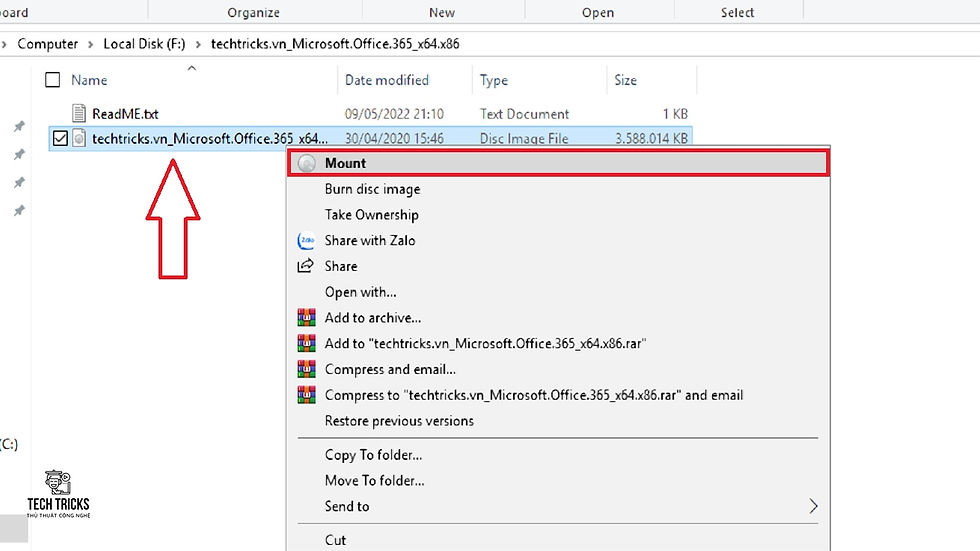
Task: Click WinRAR icon beside Add to archive...
Action: point(306,318)
